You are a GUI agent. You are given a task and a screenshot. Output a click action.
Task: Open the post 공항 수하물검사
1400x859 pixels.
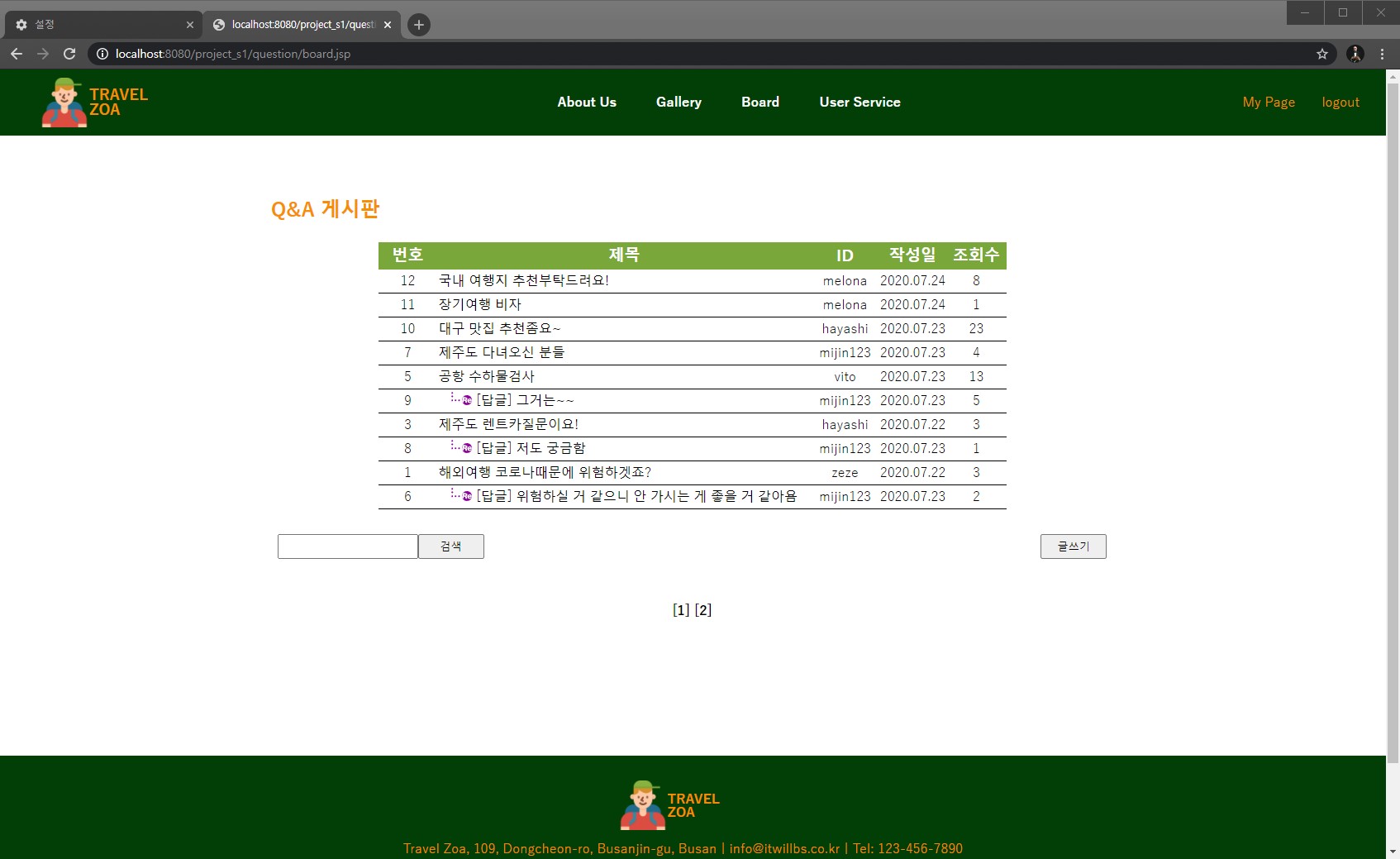coord(488,376)
